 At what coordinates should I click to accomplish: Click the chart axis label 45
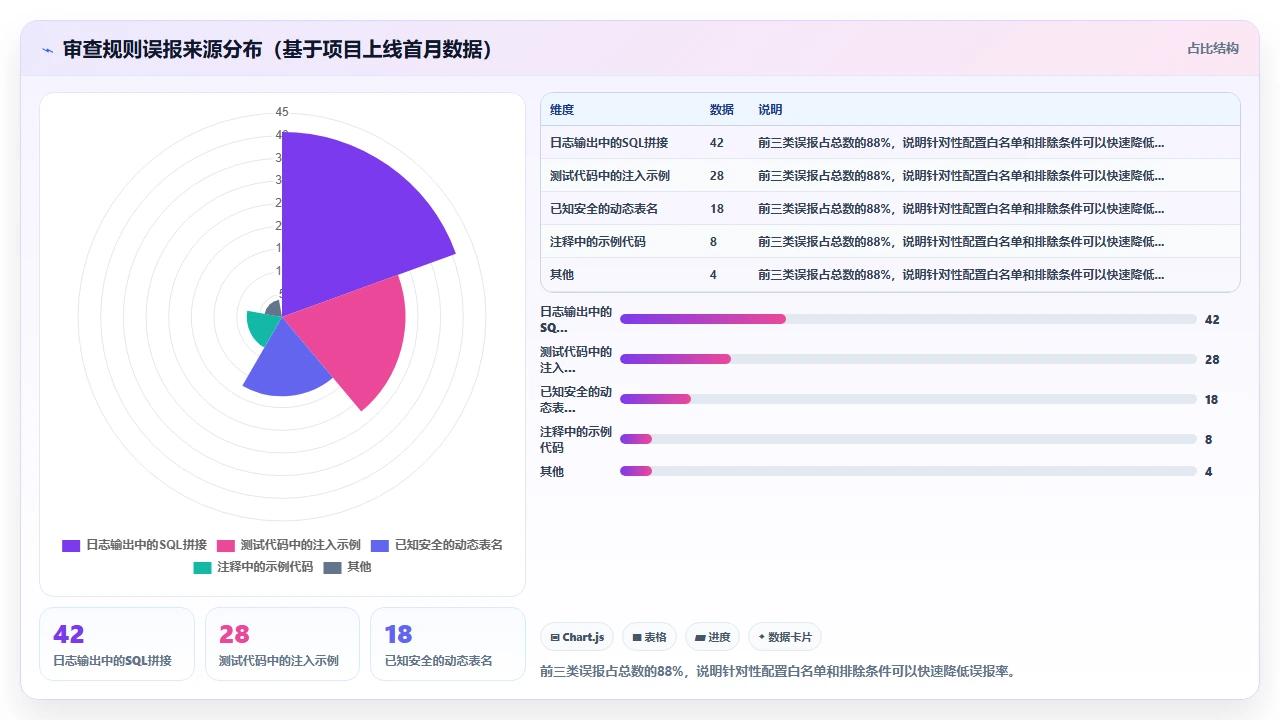(282, 111)
